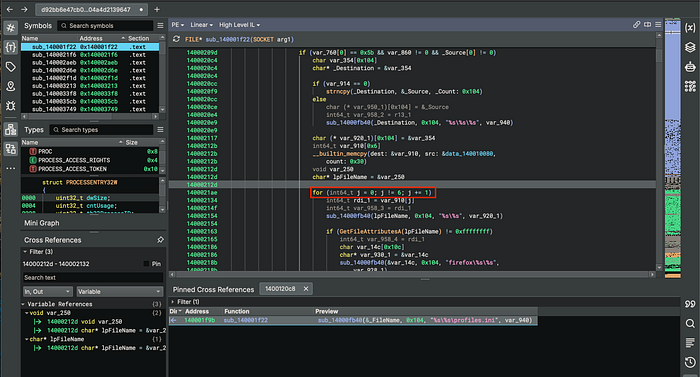Open the Symbols sidebar hash icon
This screenshot has width=700, height=377.
[x=11, y=28]
